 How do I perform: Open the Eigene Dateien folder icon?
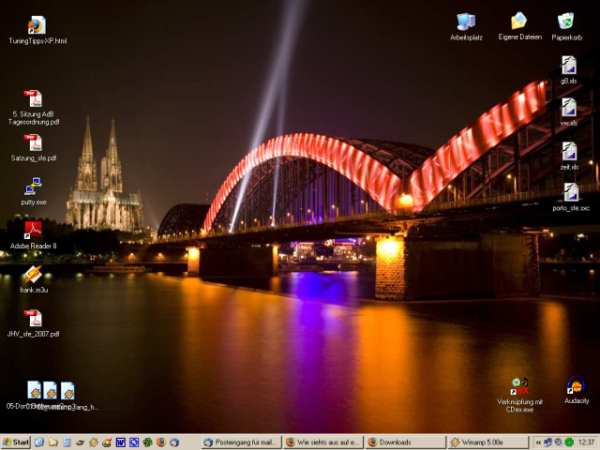pyautogui.click(x=519, y=21)
